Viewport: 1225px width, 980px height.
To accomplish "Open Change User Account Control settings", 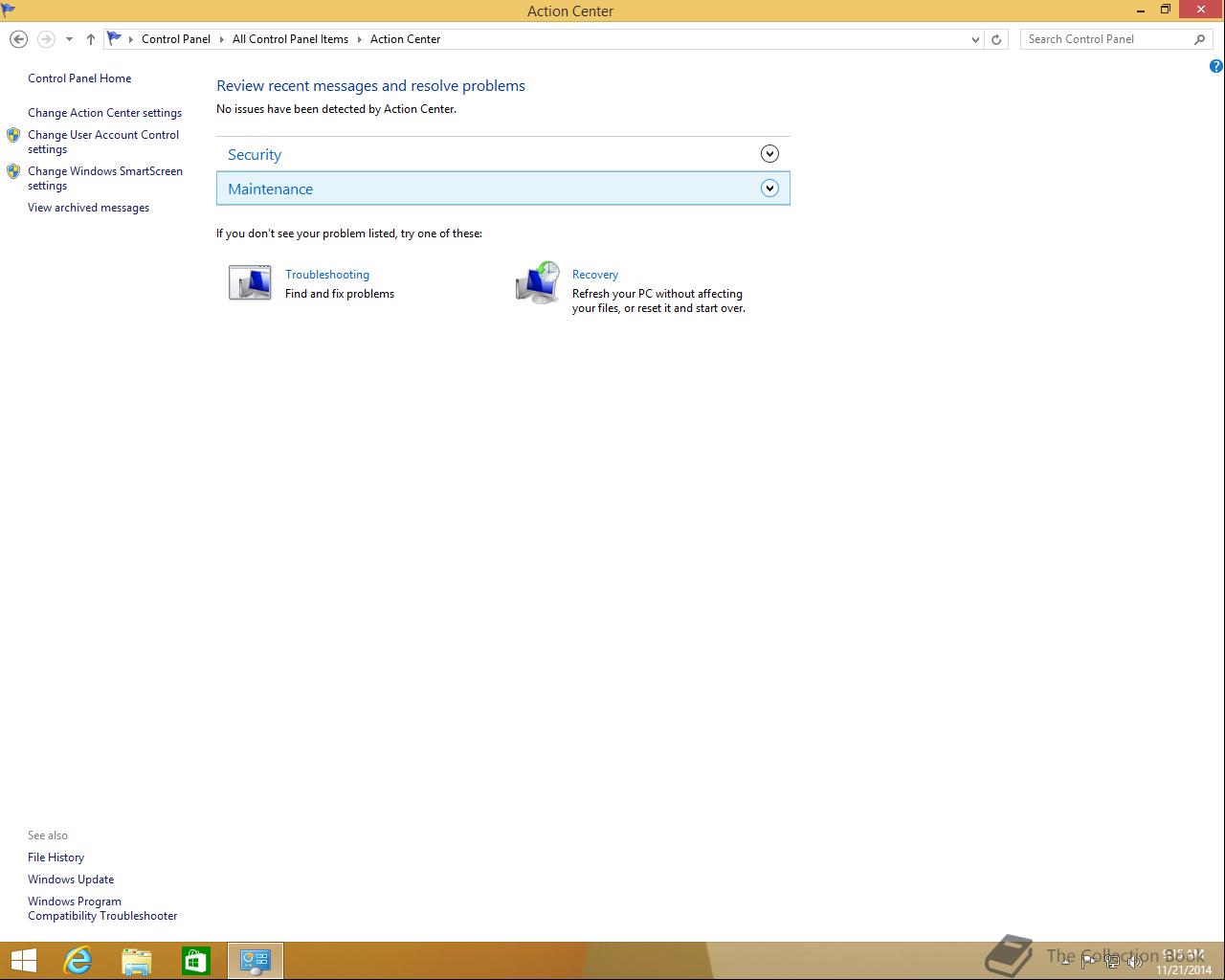I will pyautogui.click(x=103, y=142).
